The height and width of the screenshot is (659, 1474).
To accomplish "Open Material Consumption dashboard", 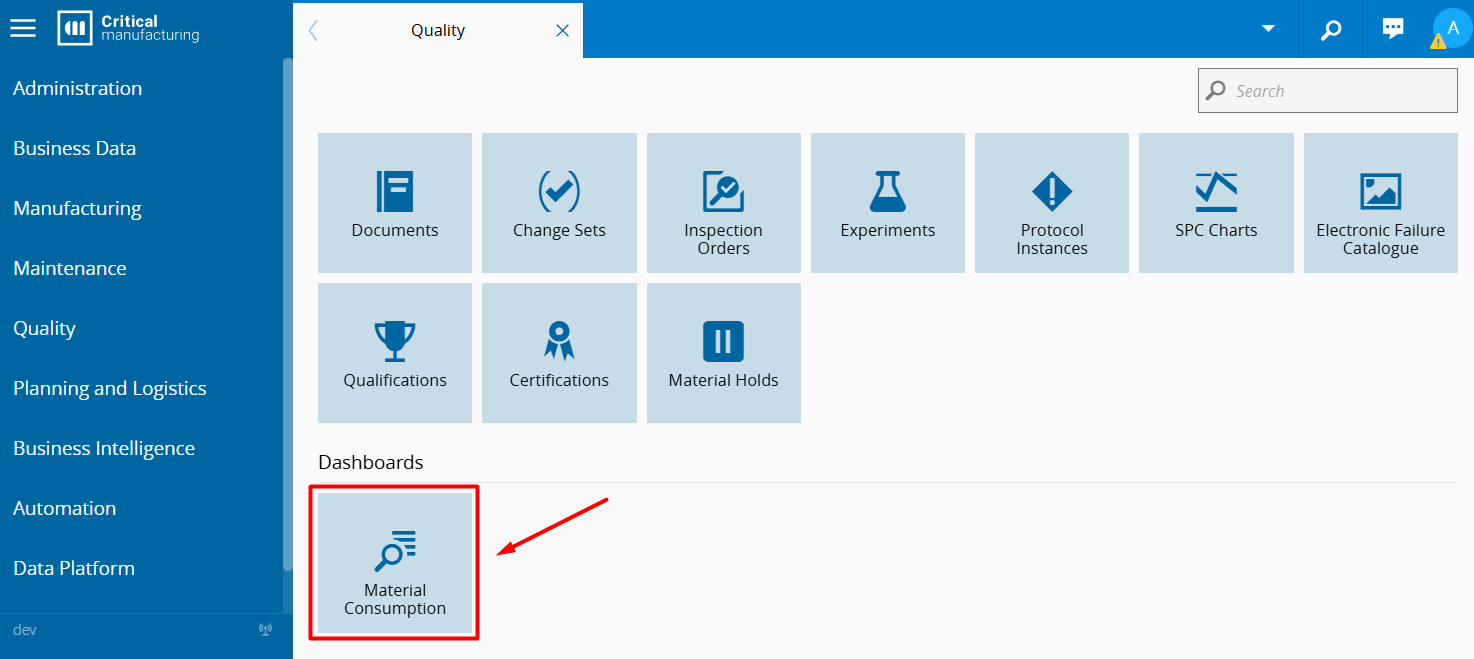I will [395, 563].
